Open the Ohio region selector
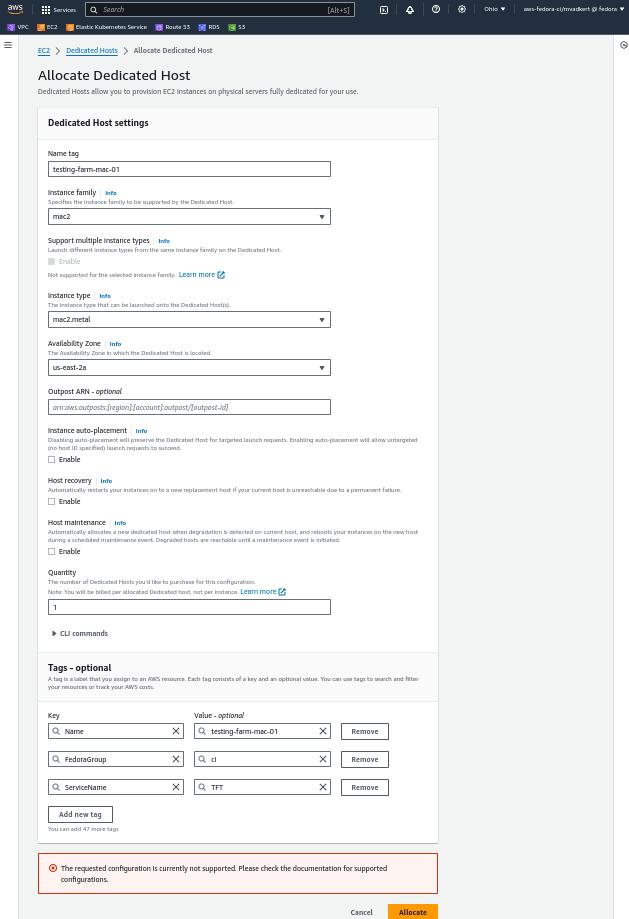Image resolution: width=629 pixels, height=919 pixels. (x=494, y=9)
